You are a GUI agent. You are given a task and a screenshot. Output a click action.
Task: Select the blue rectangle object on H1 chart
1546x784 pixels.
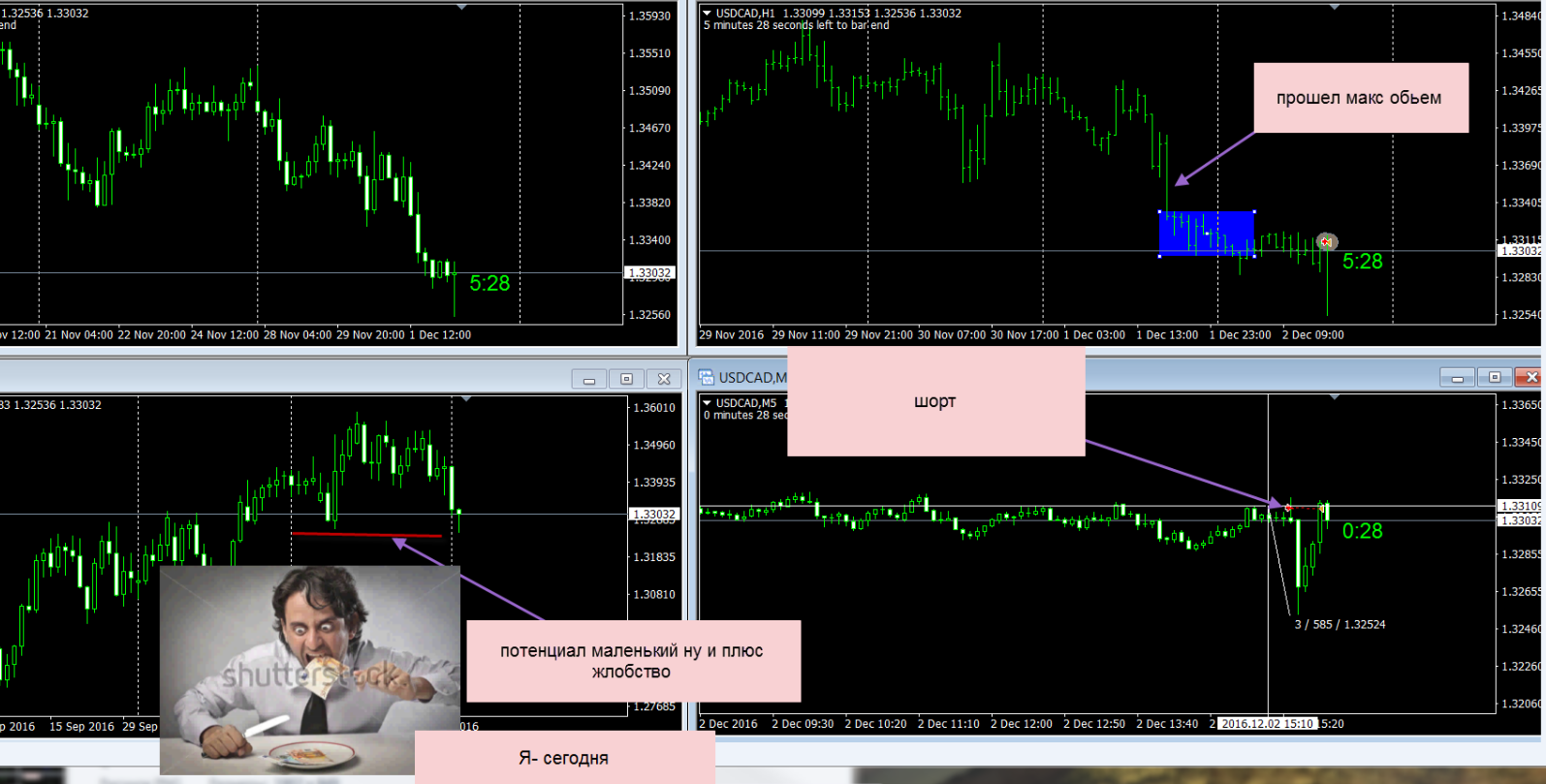[1207, 234]
